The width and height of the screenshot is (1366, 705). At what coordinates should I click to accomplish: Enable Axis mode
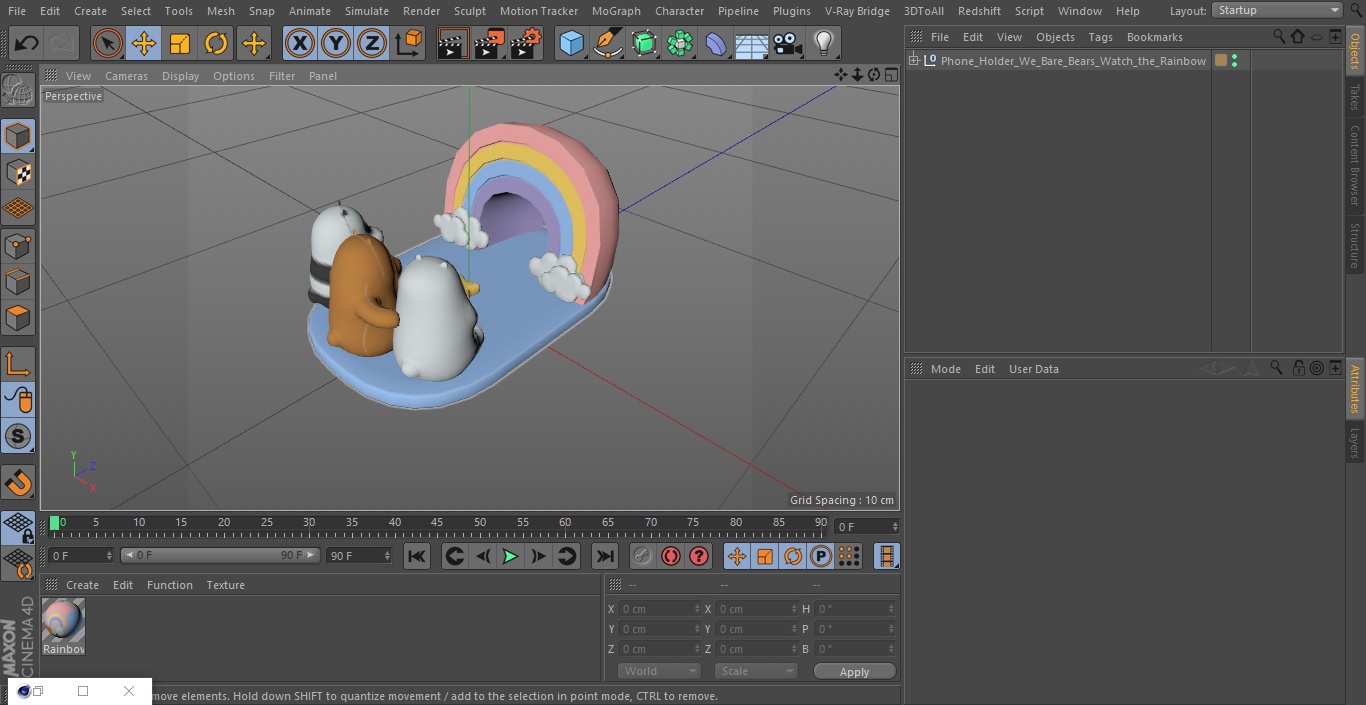[18, 364]
